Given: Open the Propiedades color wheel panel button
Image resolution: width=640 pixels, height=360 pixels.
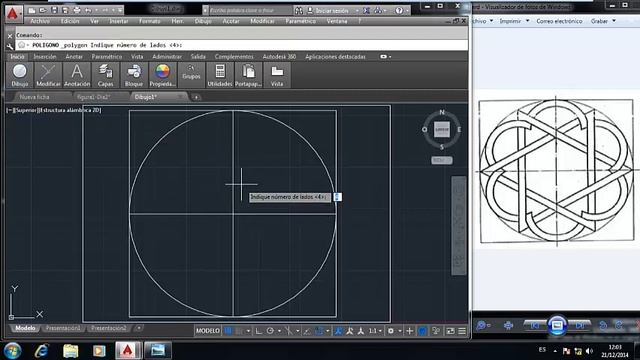Looking at the screenshot, I should [162, 75].
